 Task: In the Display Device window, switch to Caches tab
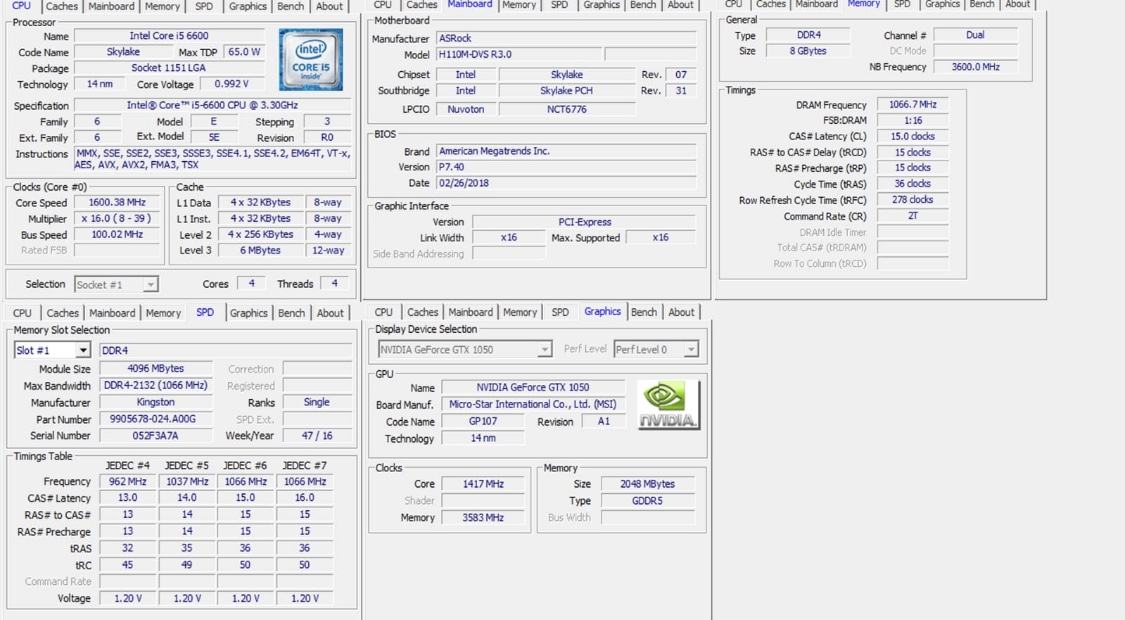423,312
